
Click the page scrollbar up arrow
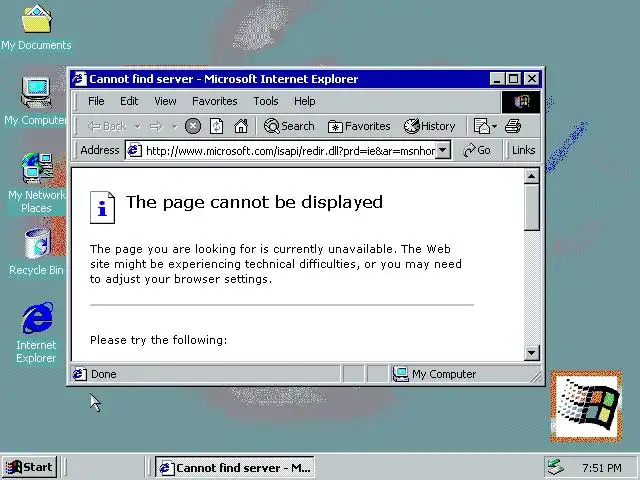pos(531,176)
